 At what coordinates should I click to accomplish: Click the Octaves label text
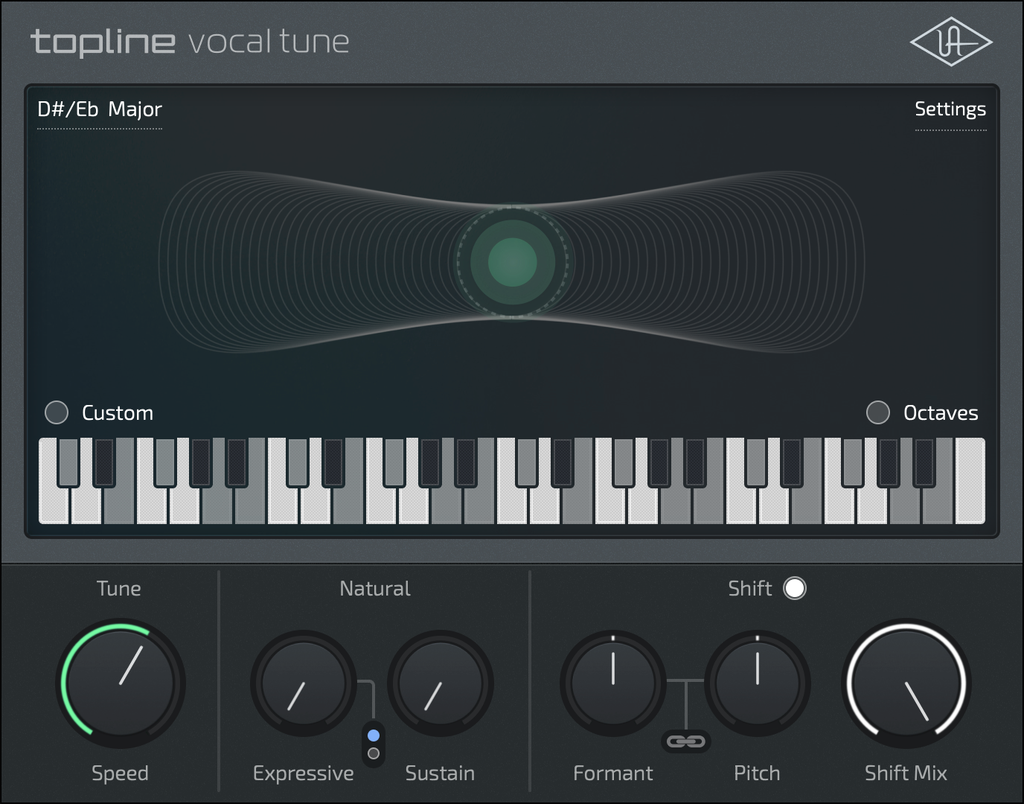[940, 413]
